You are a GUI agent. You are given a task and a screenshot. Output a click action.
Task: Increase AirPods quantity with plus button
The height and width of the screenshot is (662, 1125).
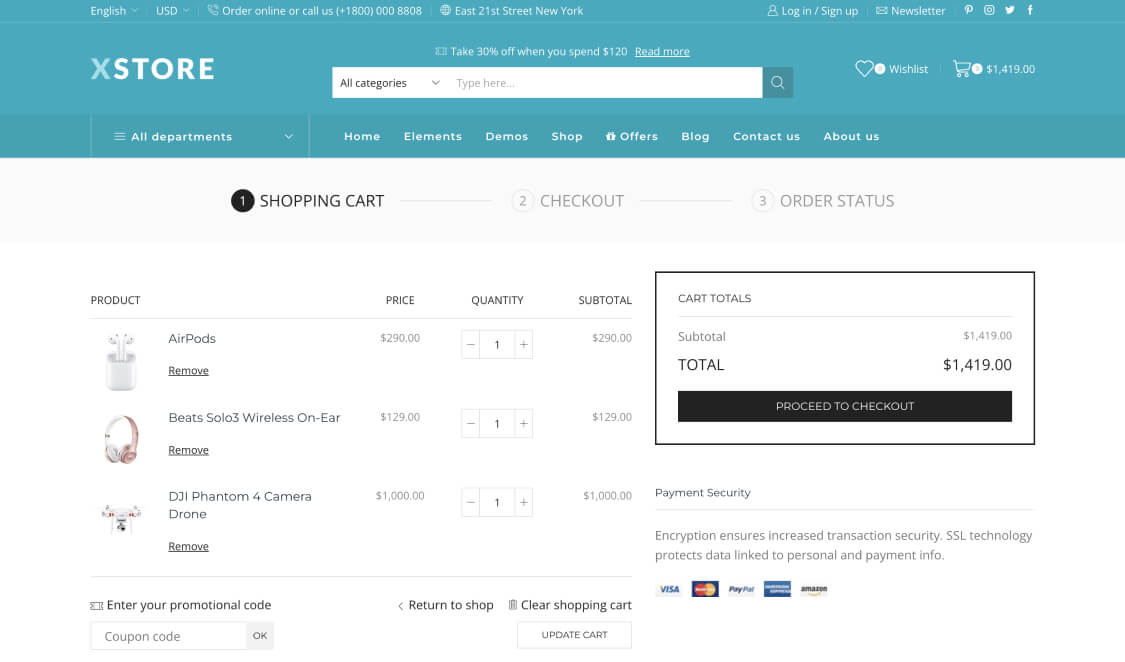524,345
